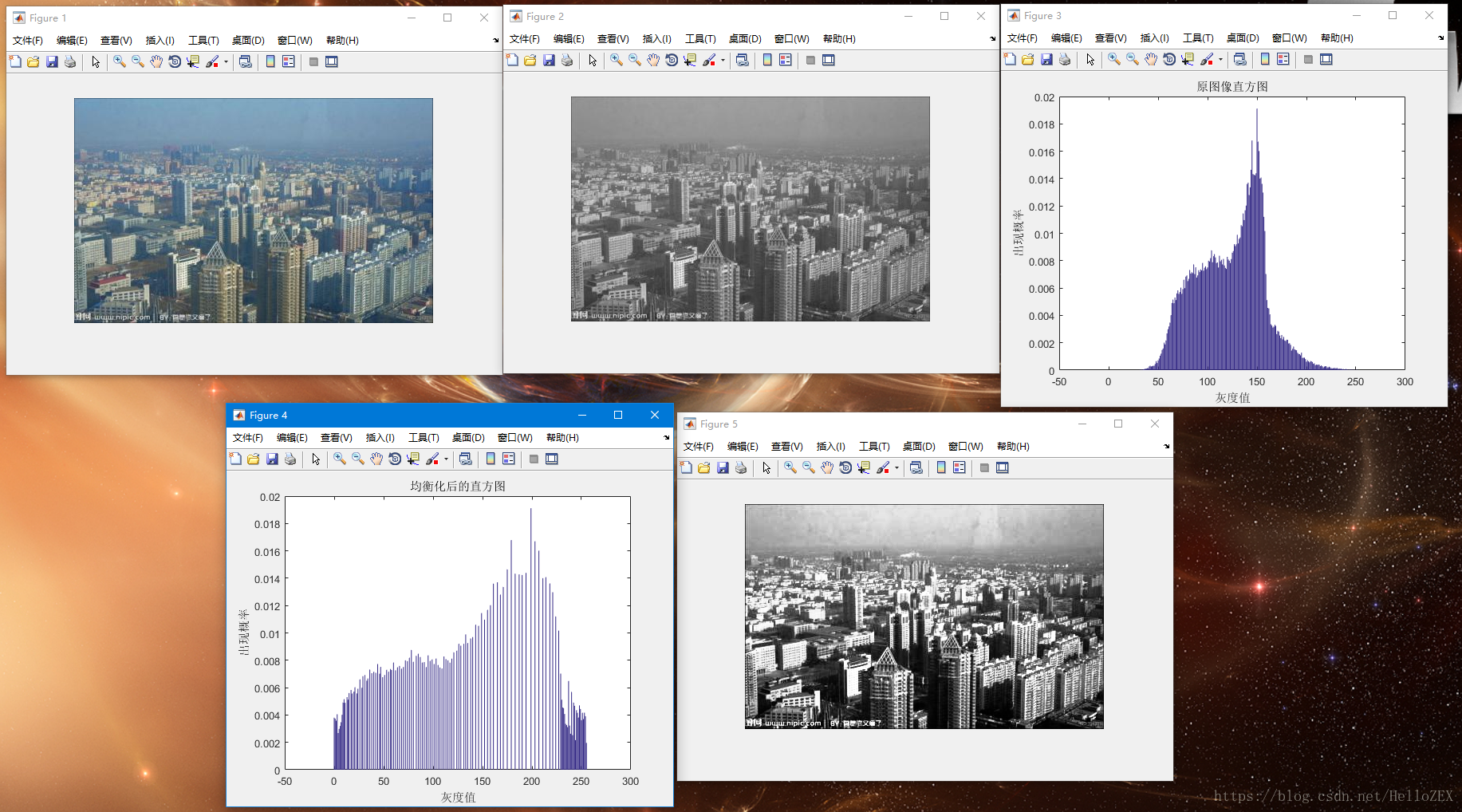Image resolution: width=1462 pixels, height=812 pixels.
Task: Insert a legend in Figure 3
Action: (1283, 59)
